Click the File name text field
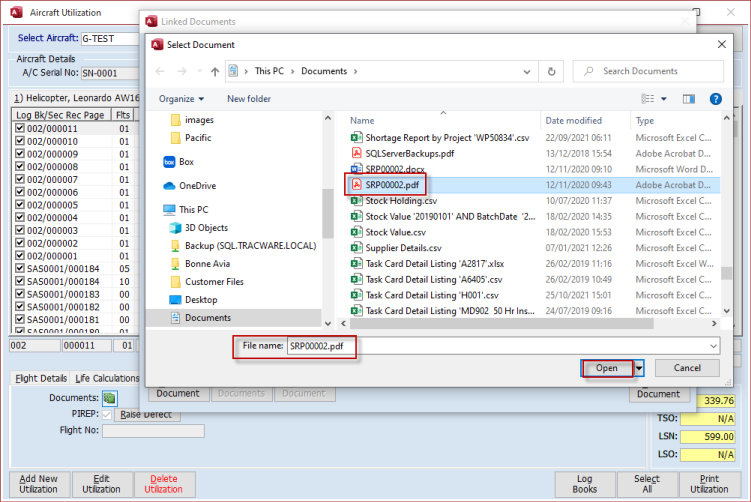Screen dimensions: 751x502 point(497,346)
